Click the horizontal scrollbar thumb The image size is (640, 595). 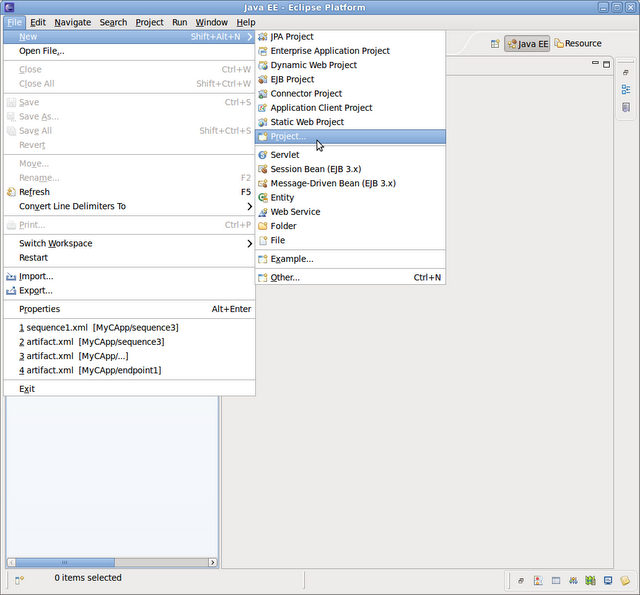pos(65,563)
